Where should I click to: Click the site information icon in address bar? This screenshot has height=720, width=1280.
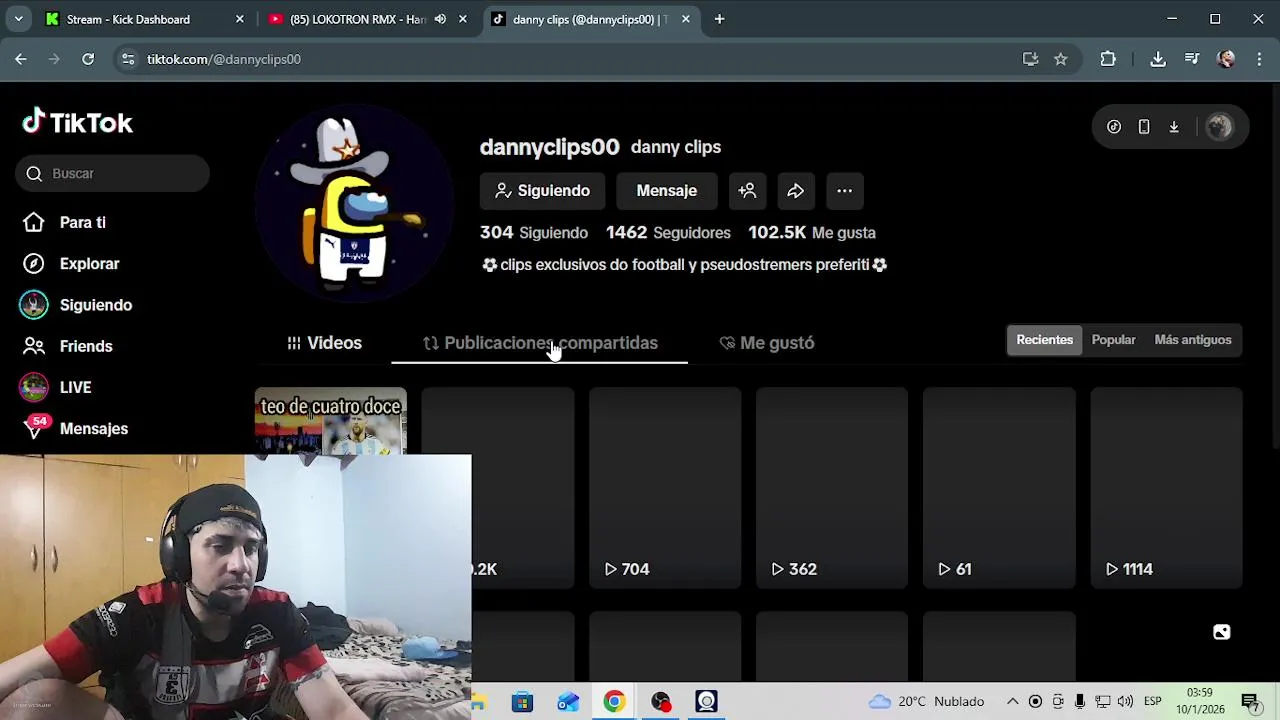(x=127, y=59)
